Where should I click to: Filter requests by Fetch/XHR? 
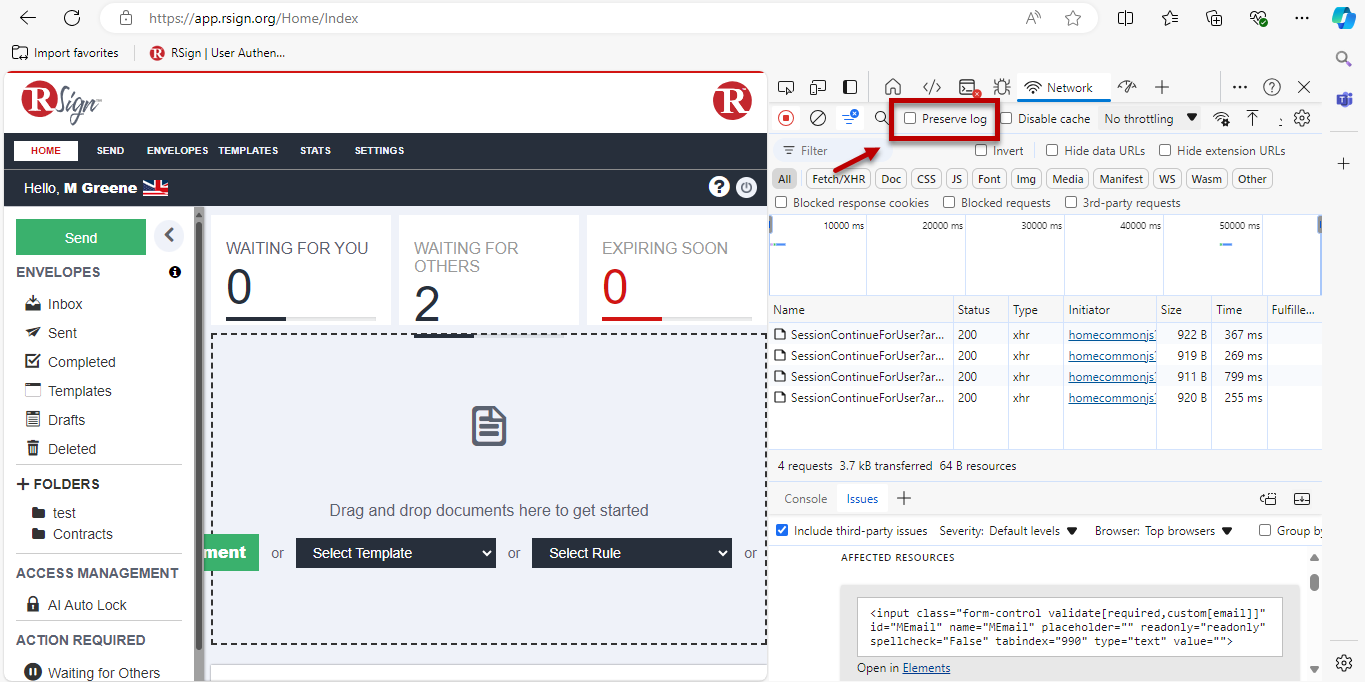pyautogui.click(x=838, y=179)
